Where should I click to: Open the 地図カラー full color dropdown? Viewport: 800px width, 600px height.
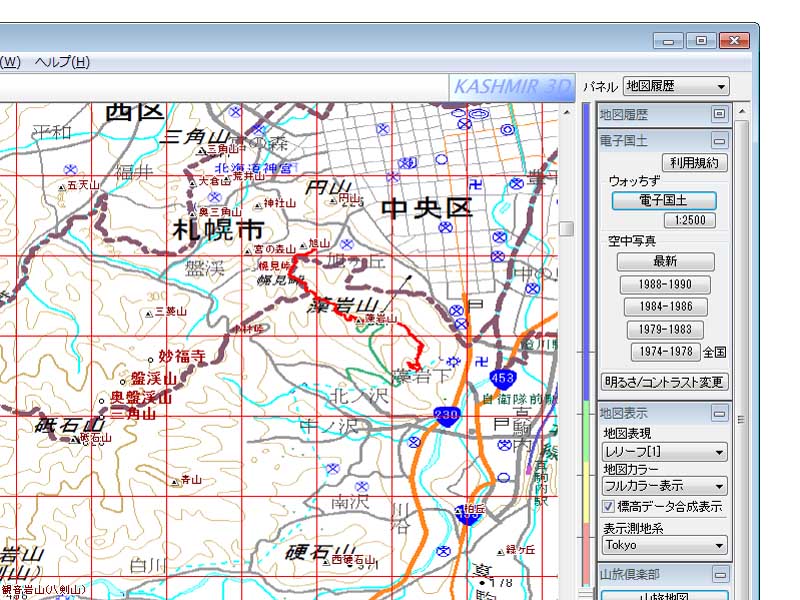(664, 486)
